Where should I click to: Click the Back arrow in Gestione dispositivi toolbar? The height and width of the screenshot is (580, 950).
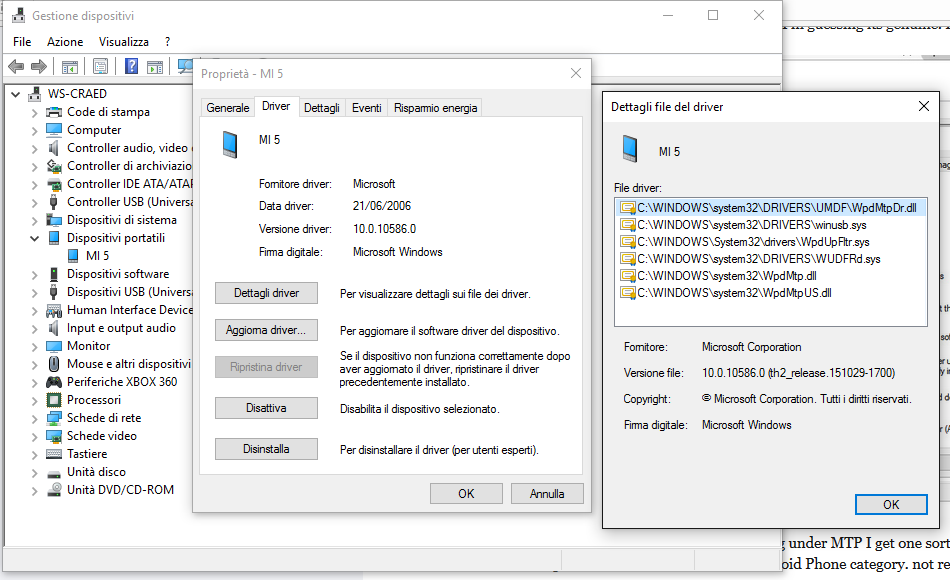[x=16, y=66]
